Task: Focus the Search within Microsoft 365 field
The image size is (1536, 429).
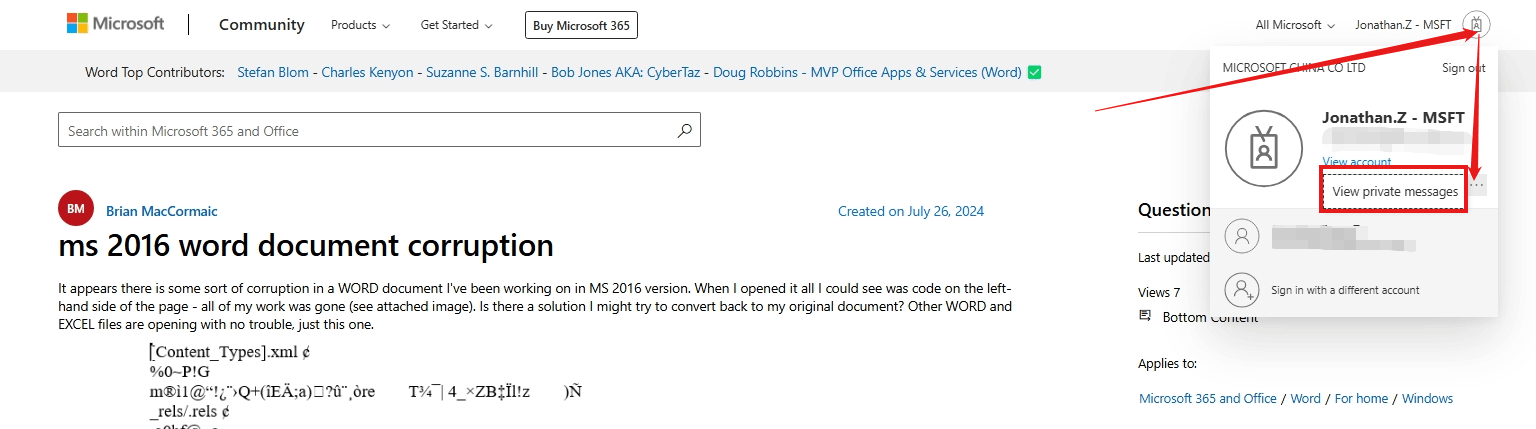Action: [380, 131]
